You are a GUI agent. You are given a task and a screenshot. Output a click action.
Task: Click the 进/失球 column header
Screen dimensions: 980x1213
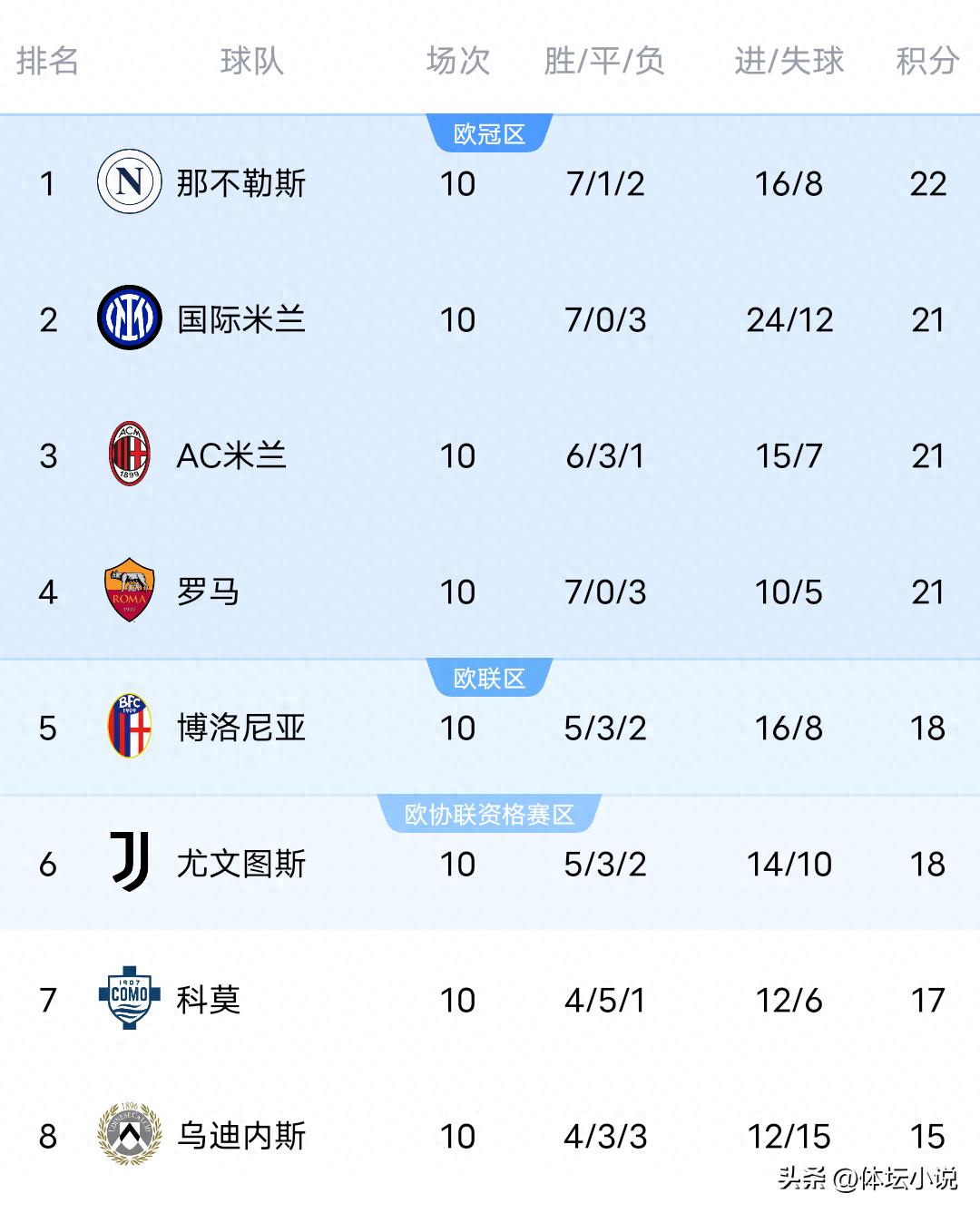click(x=789, y=61)
